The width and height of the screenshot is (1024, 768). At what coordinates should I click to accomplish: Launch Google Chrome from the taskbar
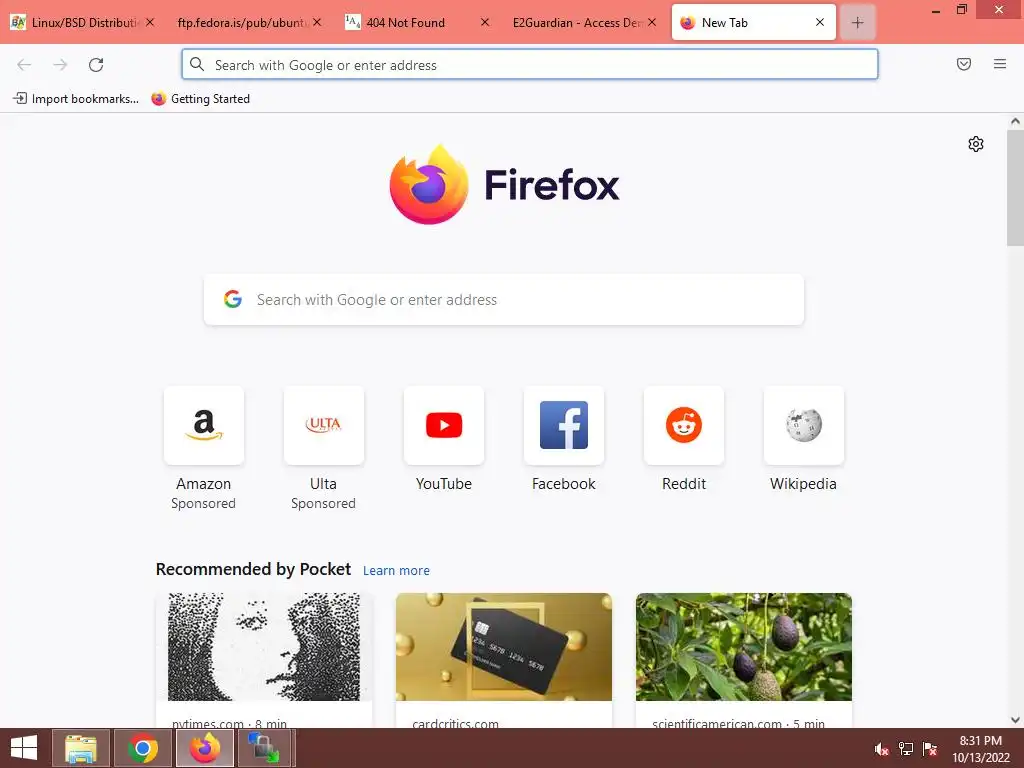pos(142,748)
